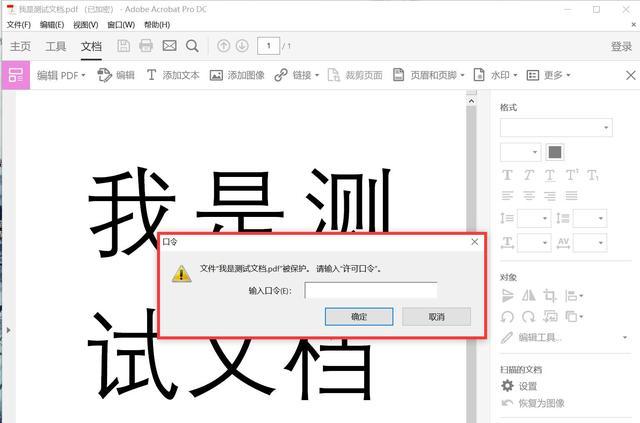The height and width of the screenshot is (423, 640).
Task: Click the scroll-up arrow of document scrollbar
Action: pyautogui.click(x=471, y=101)
